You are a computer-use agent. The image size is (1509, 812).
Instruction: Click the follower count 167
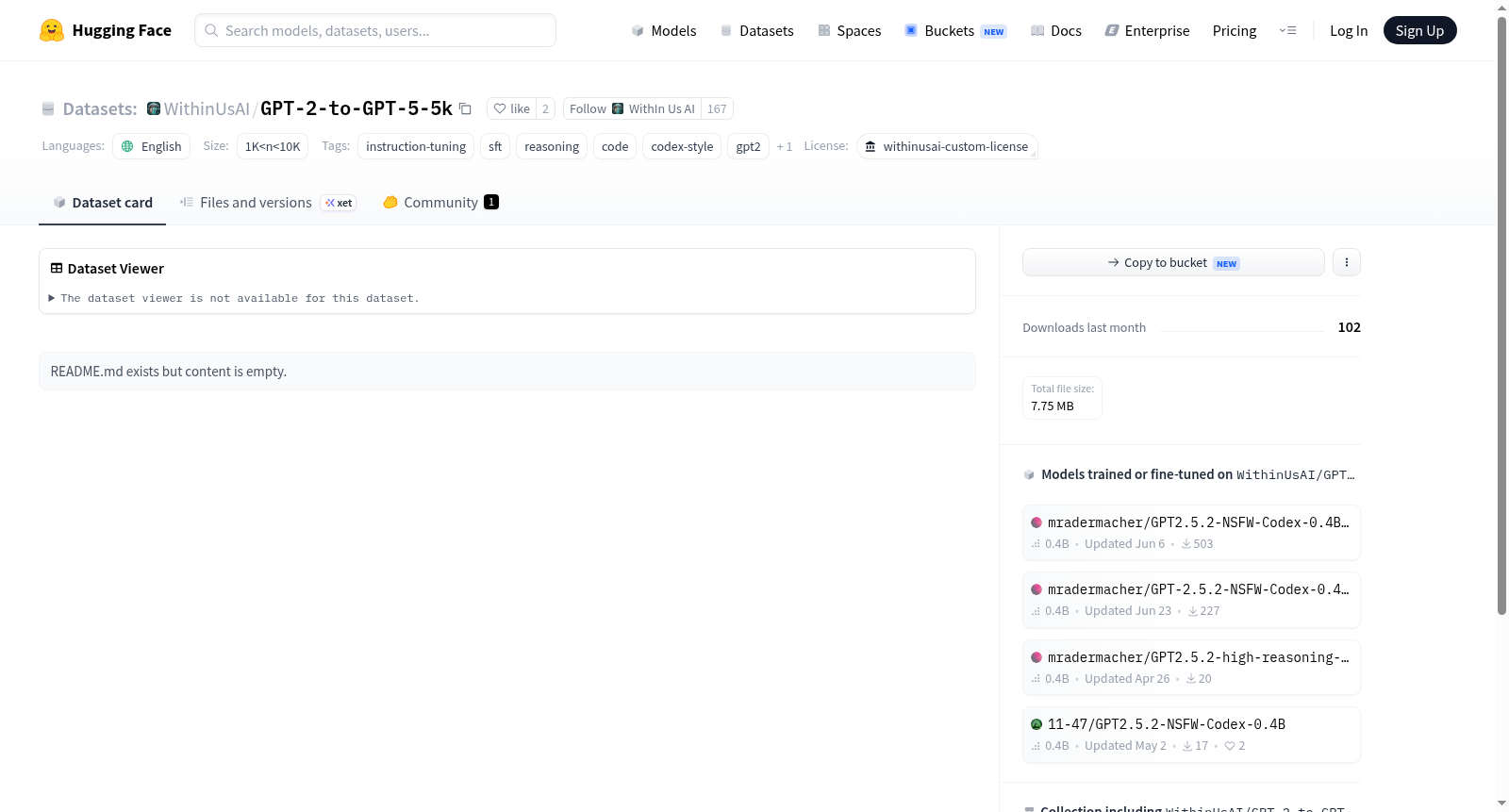pos(717,108)
